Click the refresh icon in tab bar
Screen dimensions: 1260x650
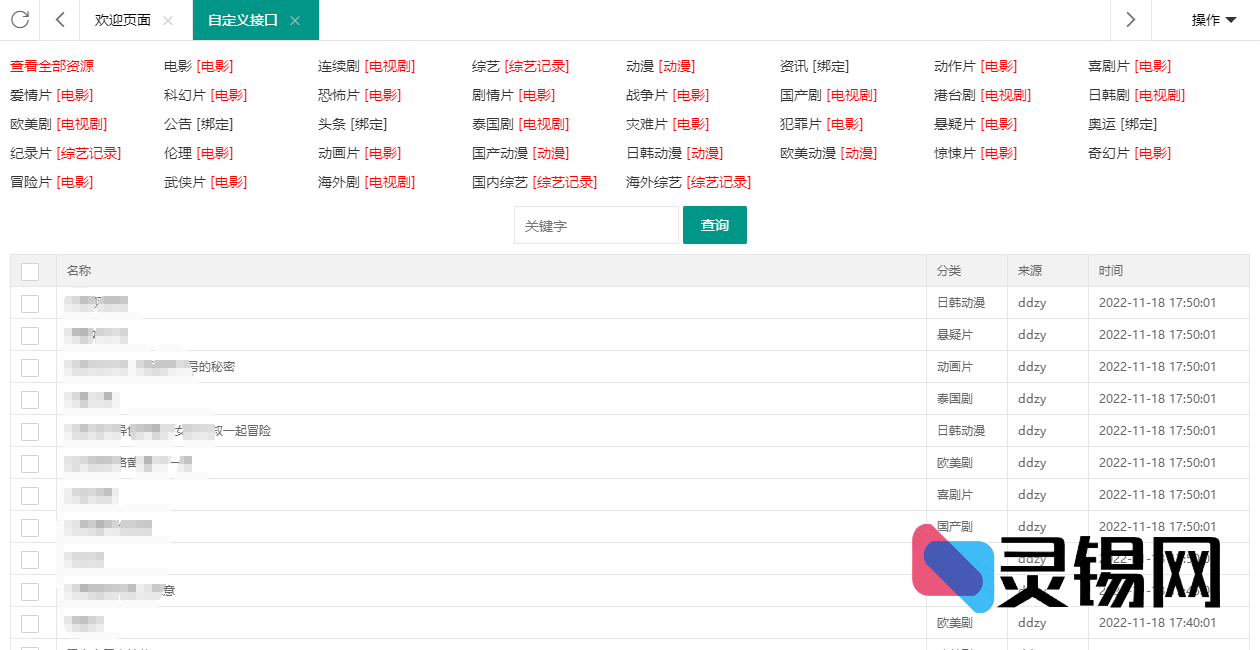20,20
